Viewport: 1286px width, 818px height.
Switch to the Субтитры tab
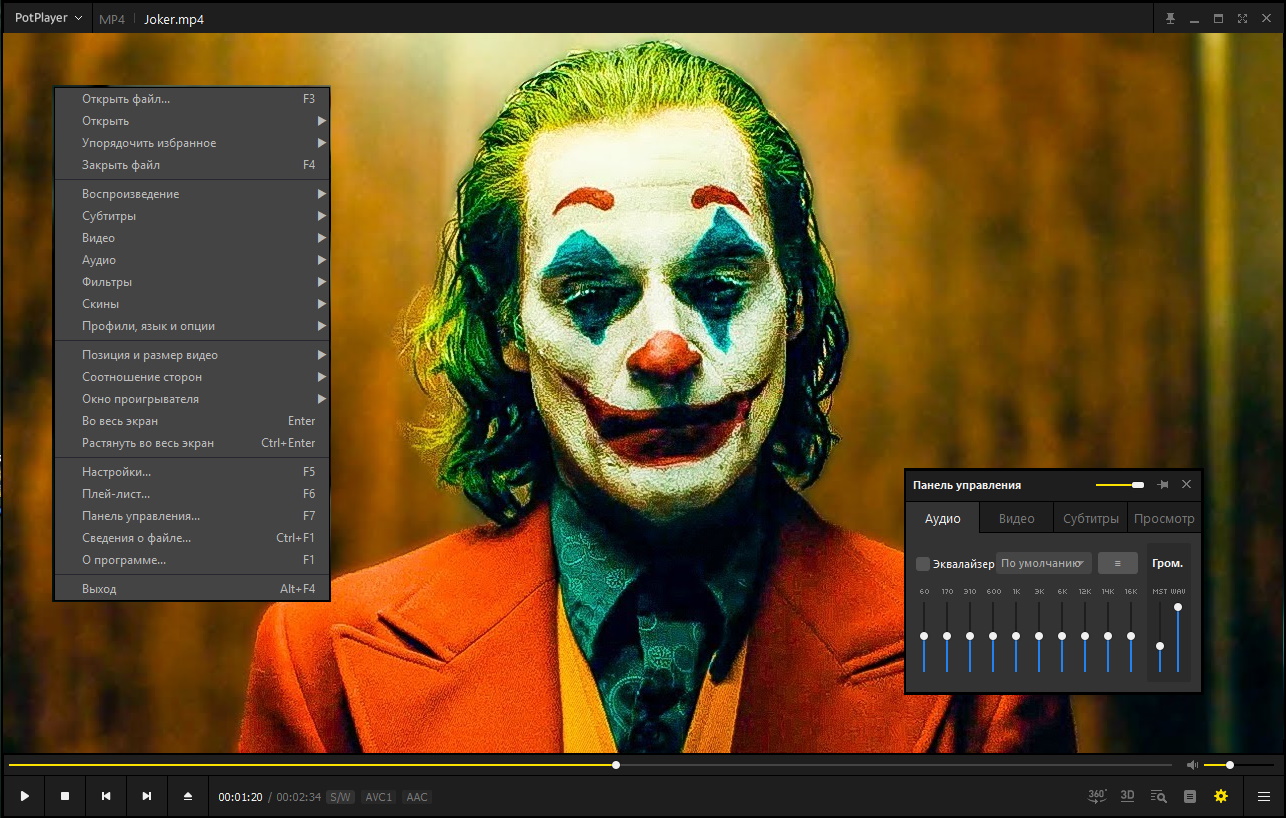click(1090, 519)
